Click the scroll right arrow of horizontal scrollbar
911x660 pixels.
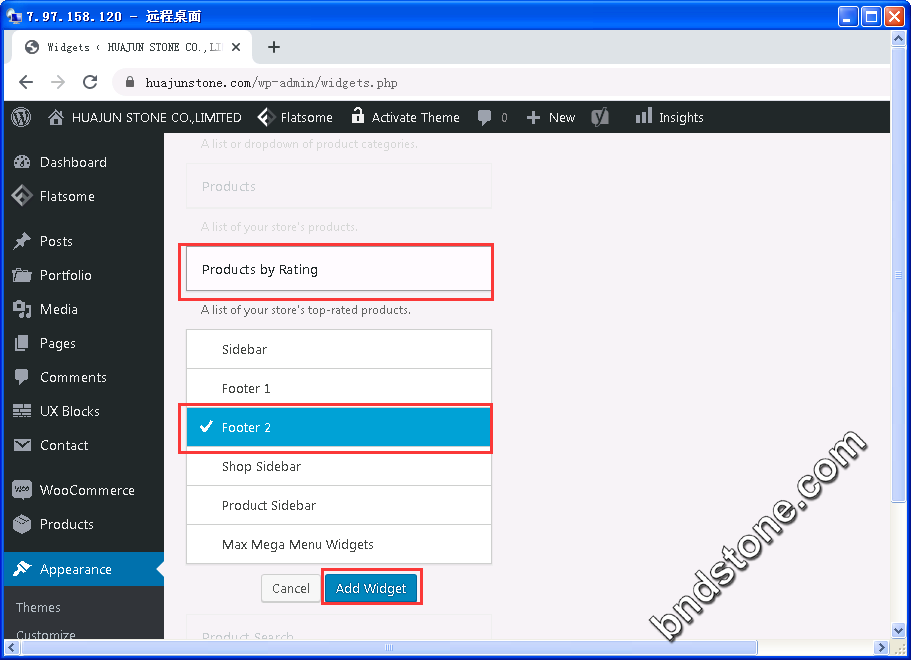point(881,647)
